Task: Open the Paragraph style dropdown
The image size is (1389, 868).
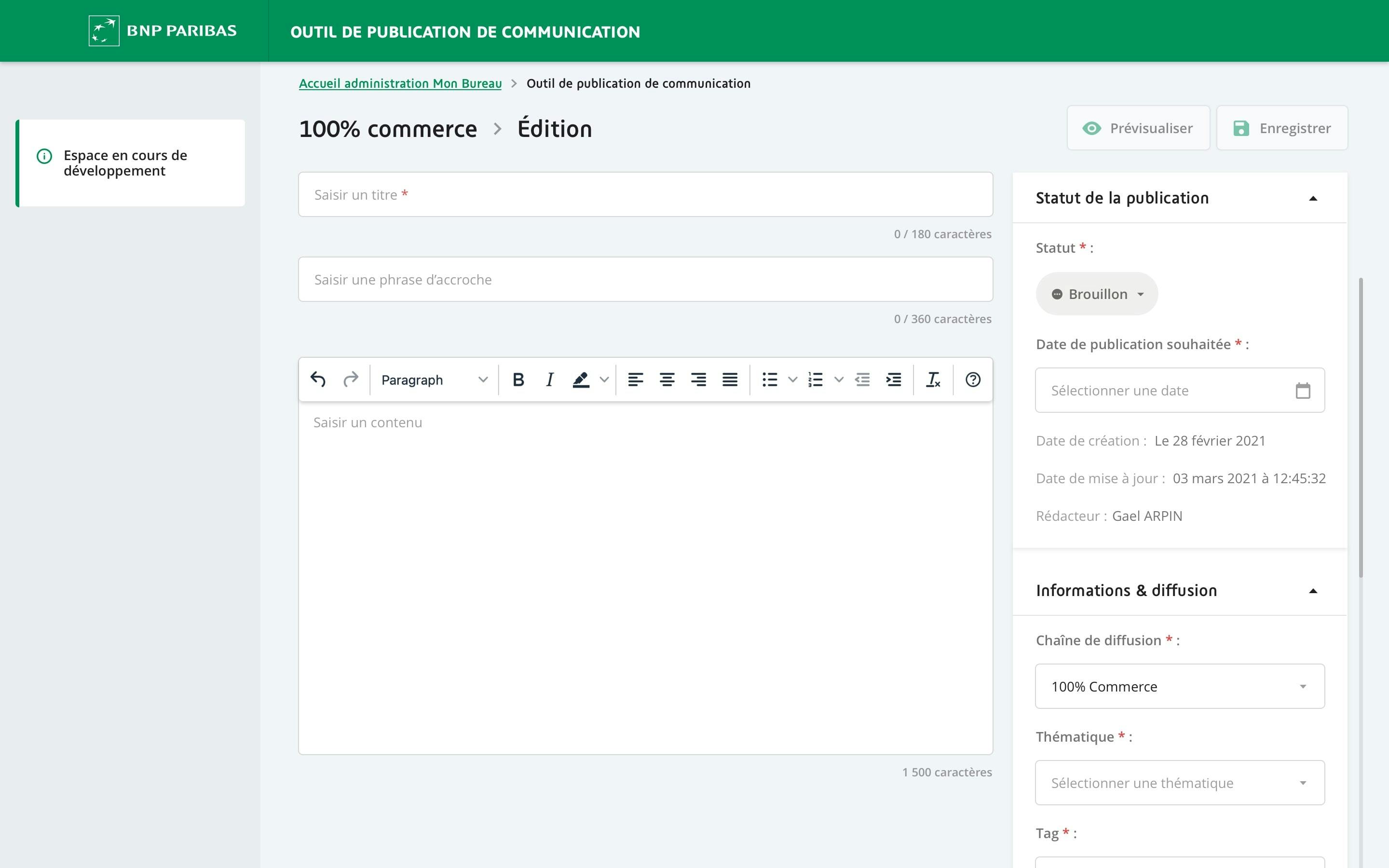Action: point(431,379)
